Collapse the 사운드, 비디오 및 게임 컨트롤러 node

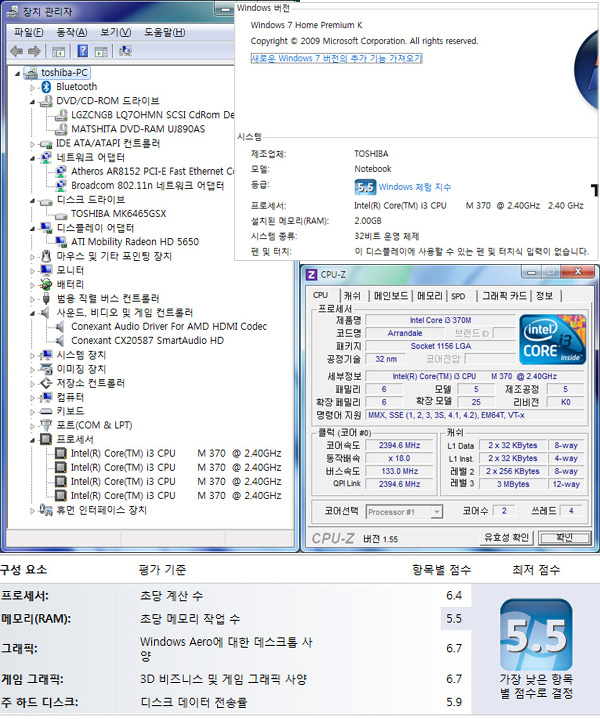[x=32, y=313]
